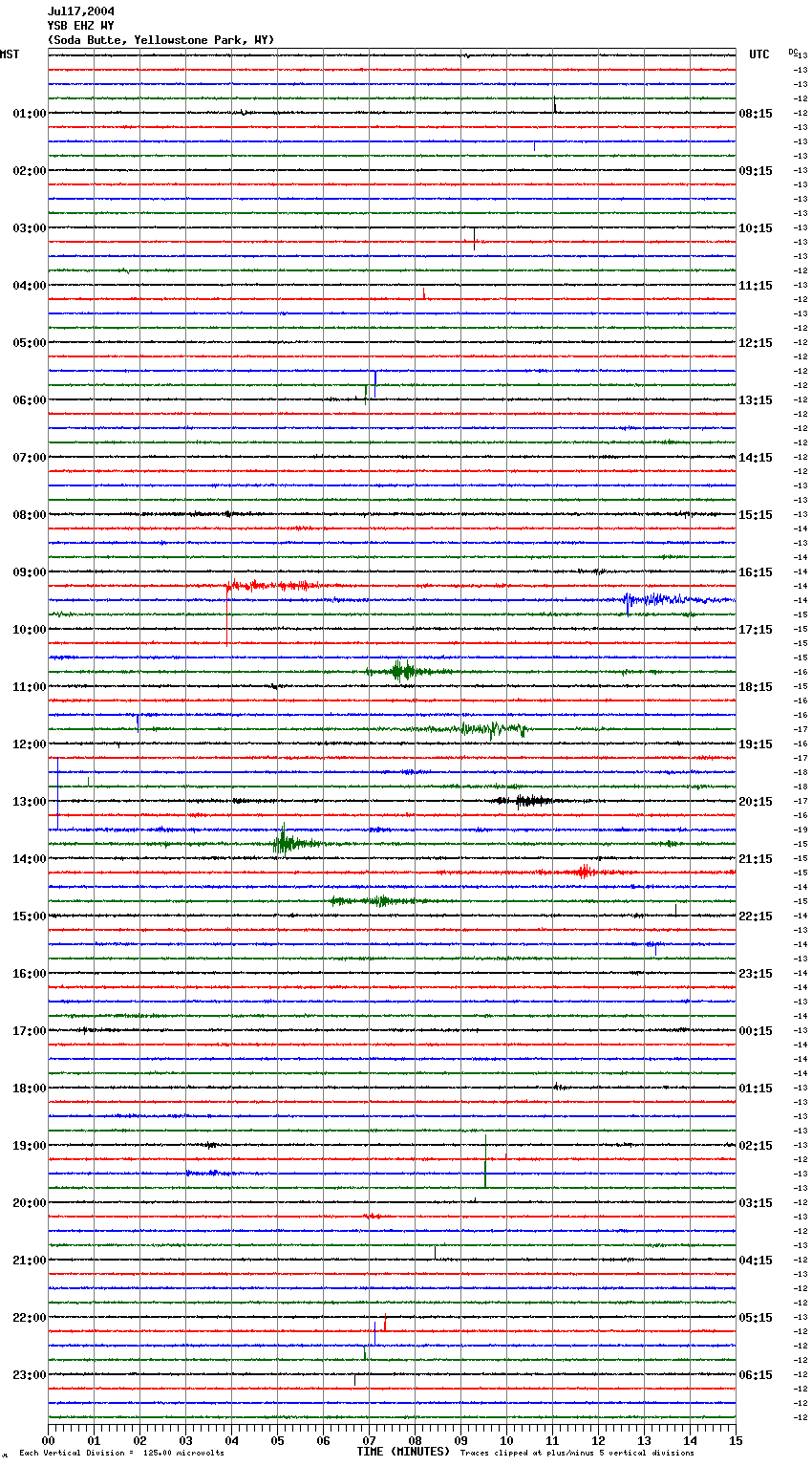Viewport: 812px width, 1466px height.
Task: Select the 11:00 MST row label
Action: (30, 687)
